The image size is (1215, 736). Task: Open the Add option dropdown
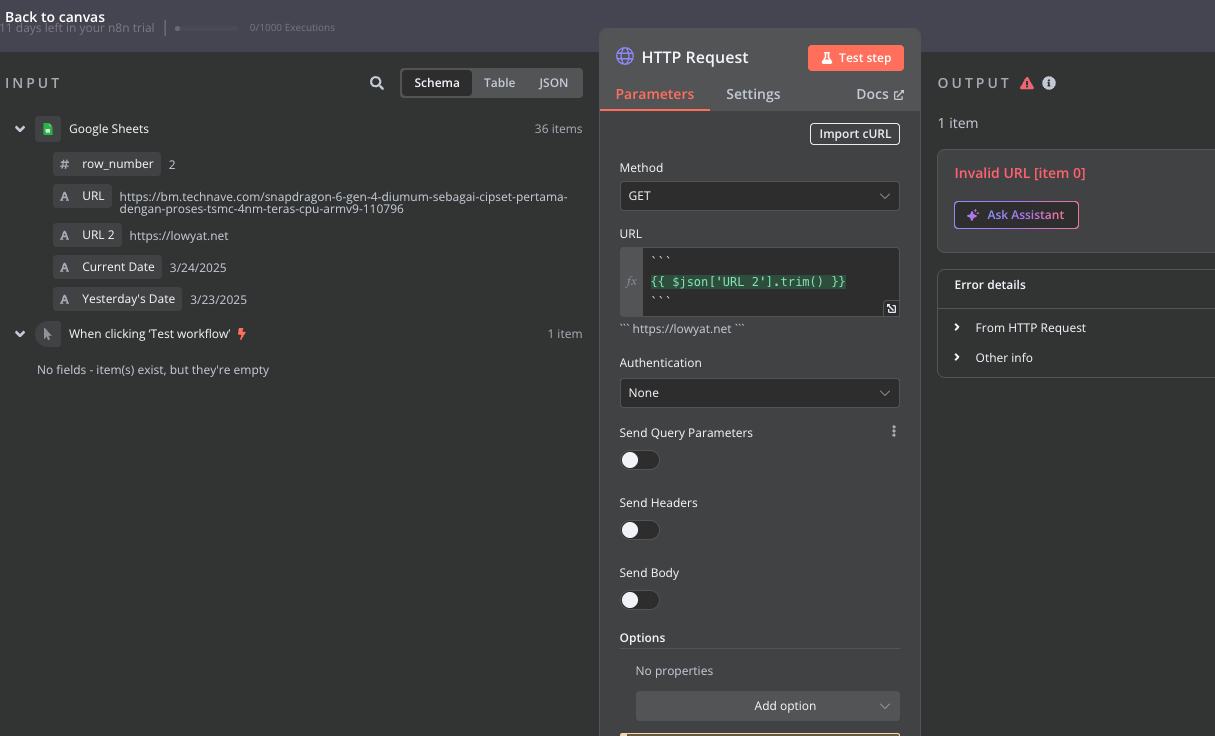[x=767, y=706]
